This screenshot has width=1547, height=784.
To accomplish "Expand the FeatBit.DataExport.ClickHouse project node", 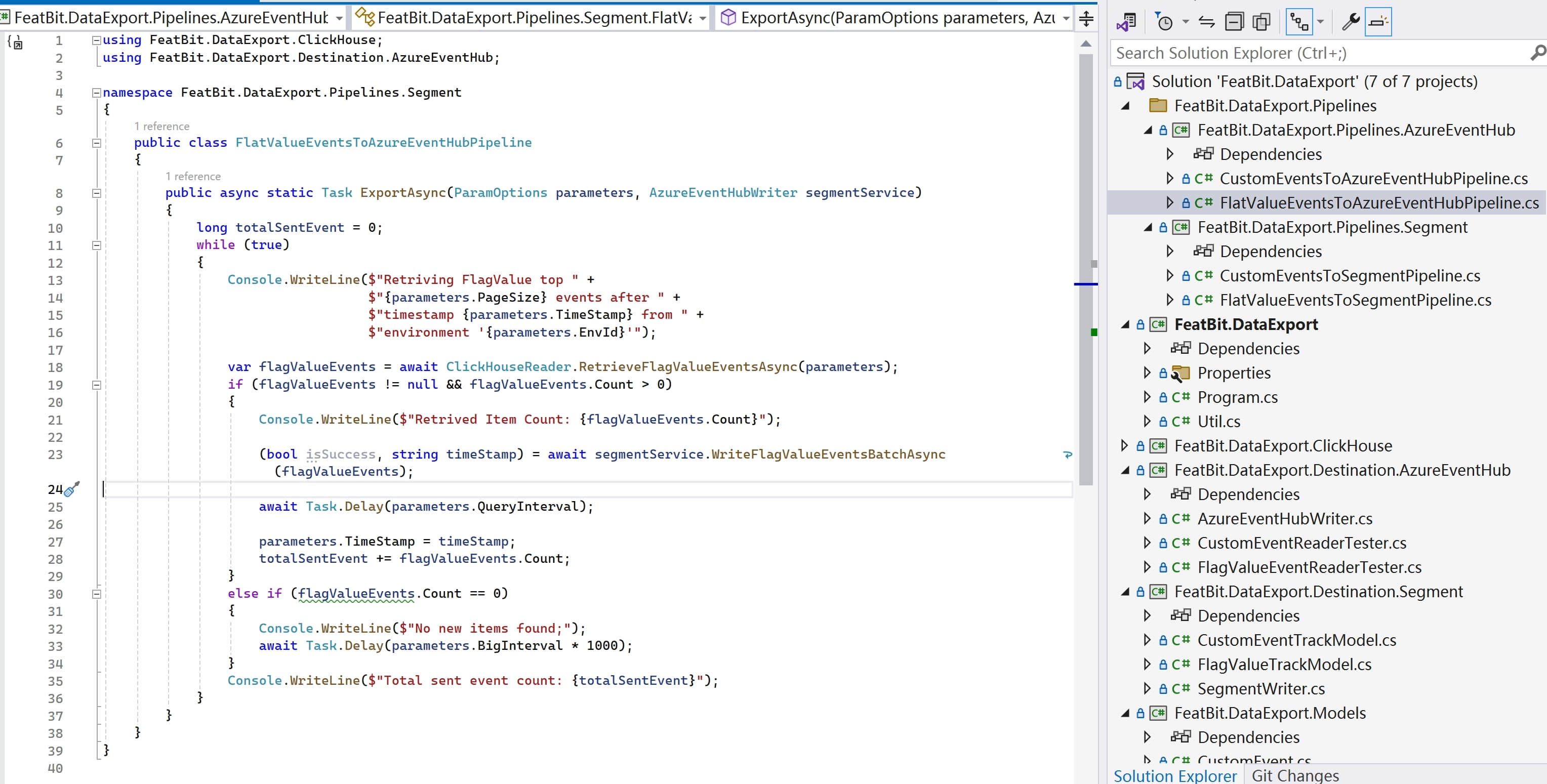I will (1124, 445).
